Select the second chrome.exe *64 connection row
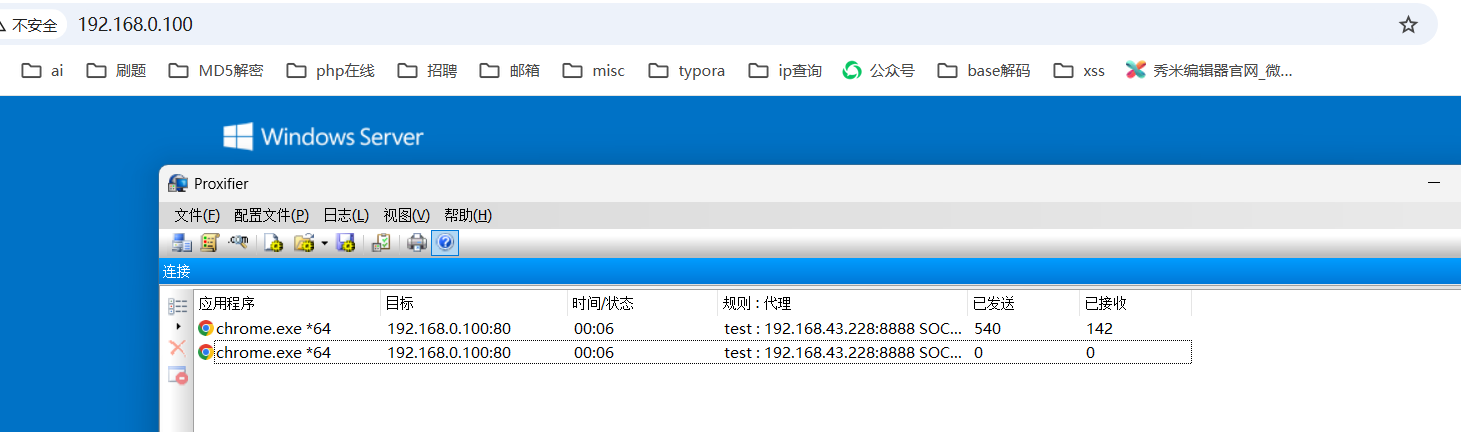 [693, 352]
